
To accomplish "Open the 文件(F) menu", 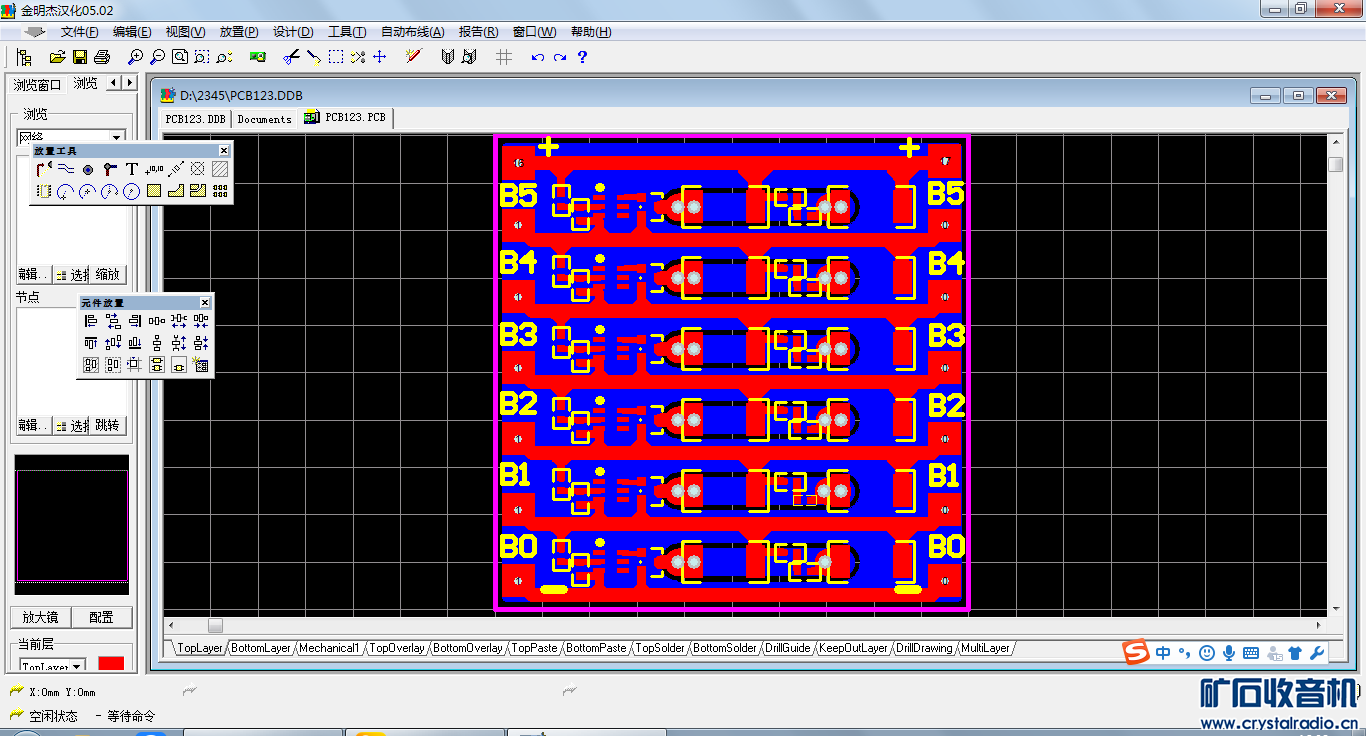I will click(79, 32).
